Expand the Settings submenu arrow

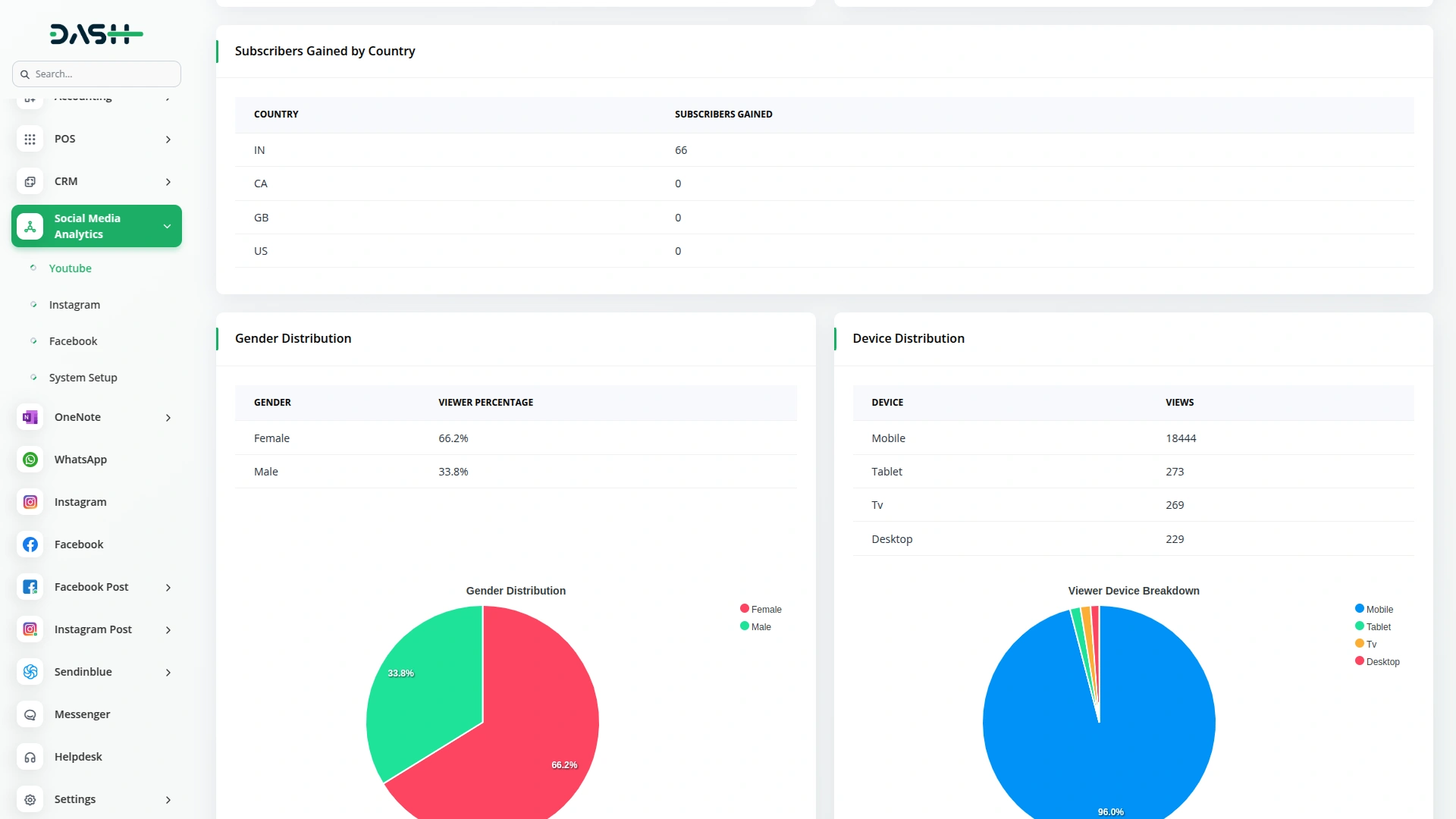168,799
